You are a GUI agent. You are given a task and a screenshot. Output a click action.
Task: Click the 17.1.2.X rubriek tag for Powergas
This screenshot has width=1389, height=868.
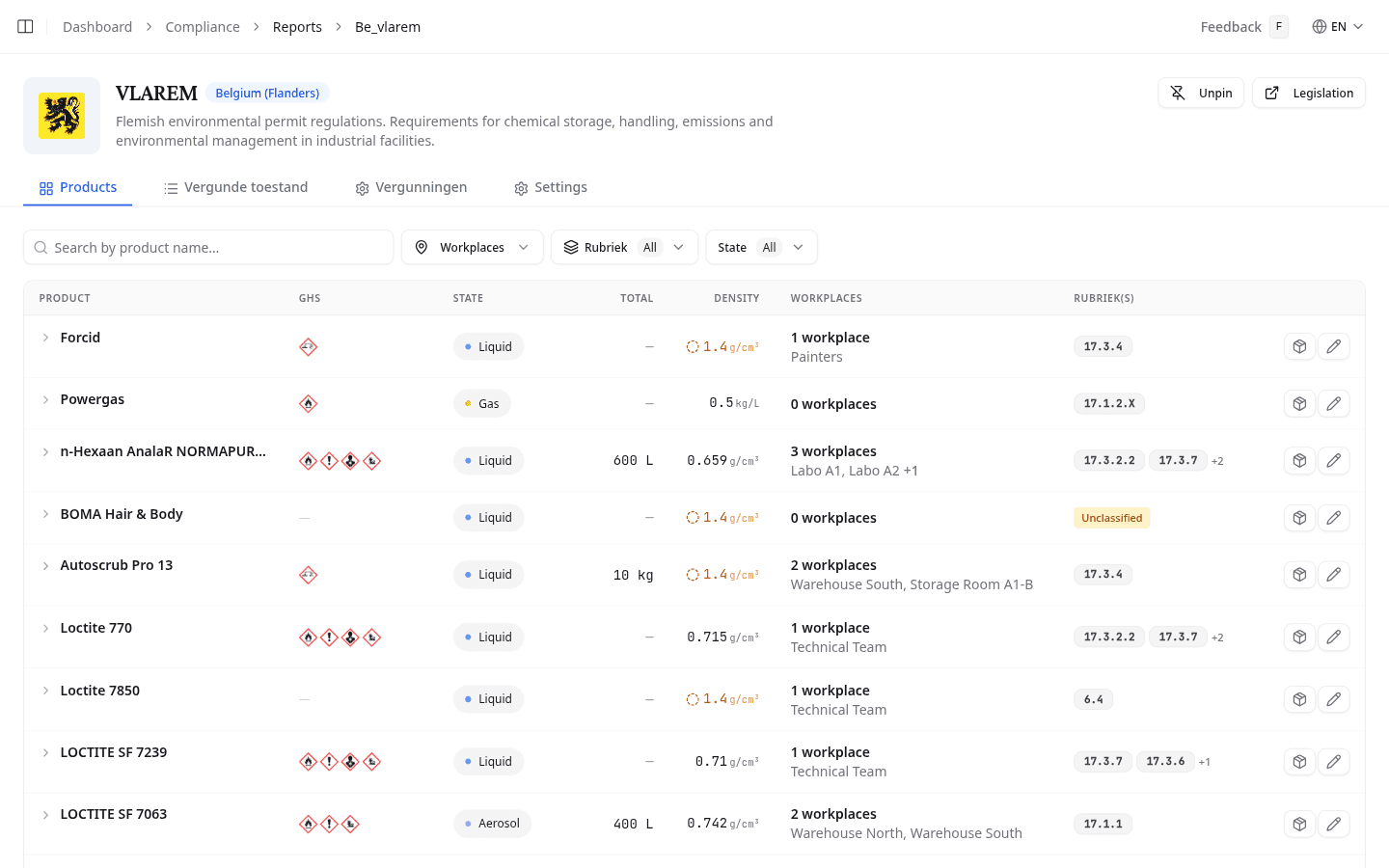click(1109, 403)
